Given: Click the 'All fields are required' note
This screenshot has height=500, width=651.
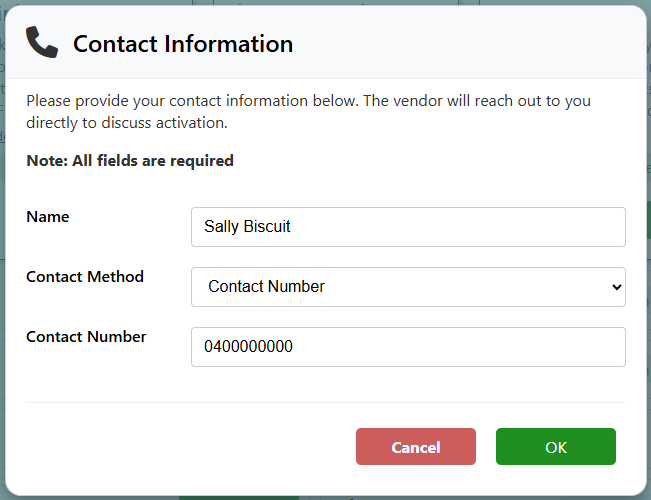Looking at the screenshot, I should tap(130, 161).
